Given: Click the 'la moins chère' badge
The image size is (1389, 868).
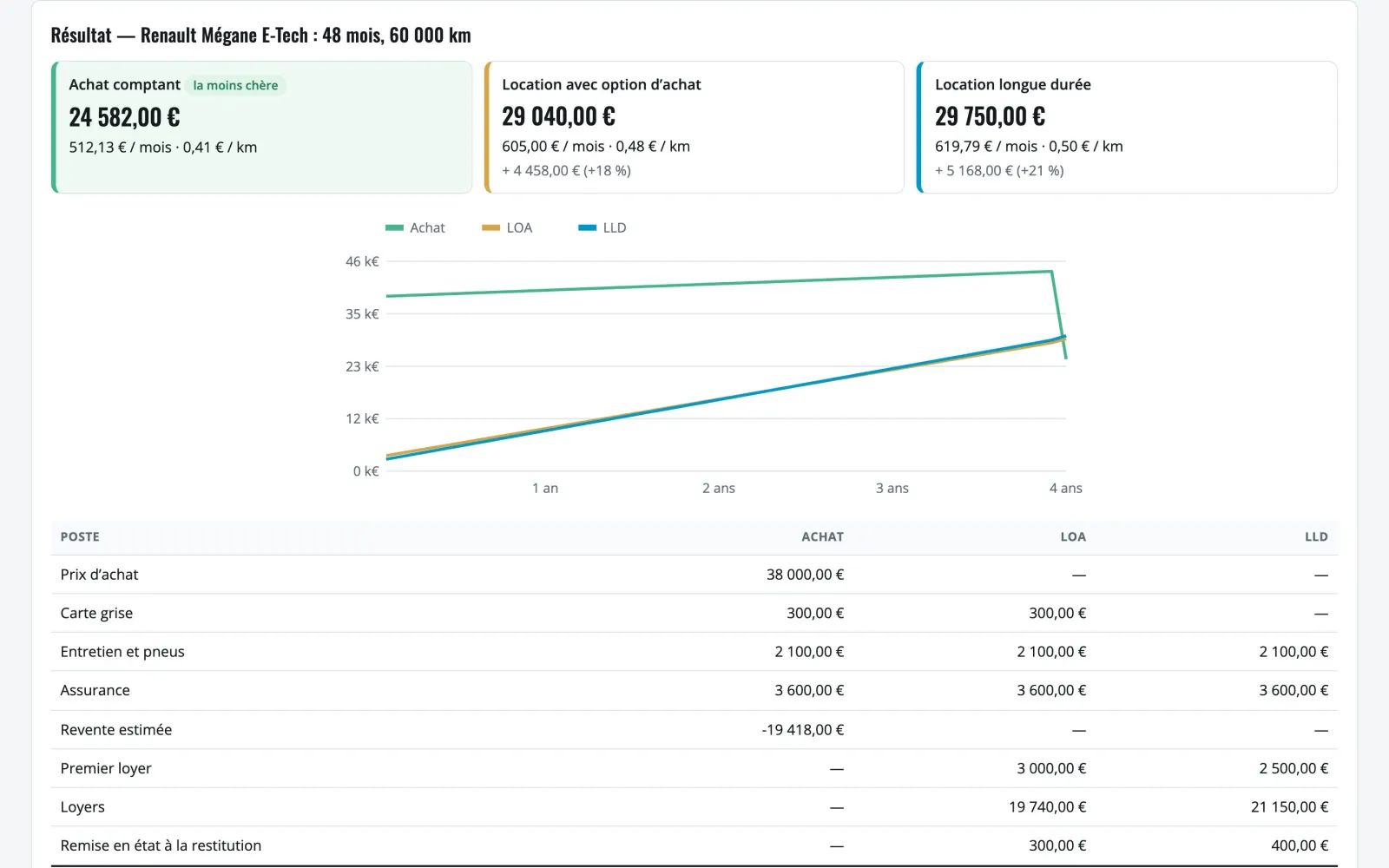Looking at the screenshot, I should (235, 85).
